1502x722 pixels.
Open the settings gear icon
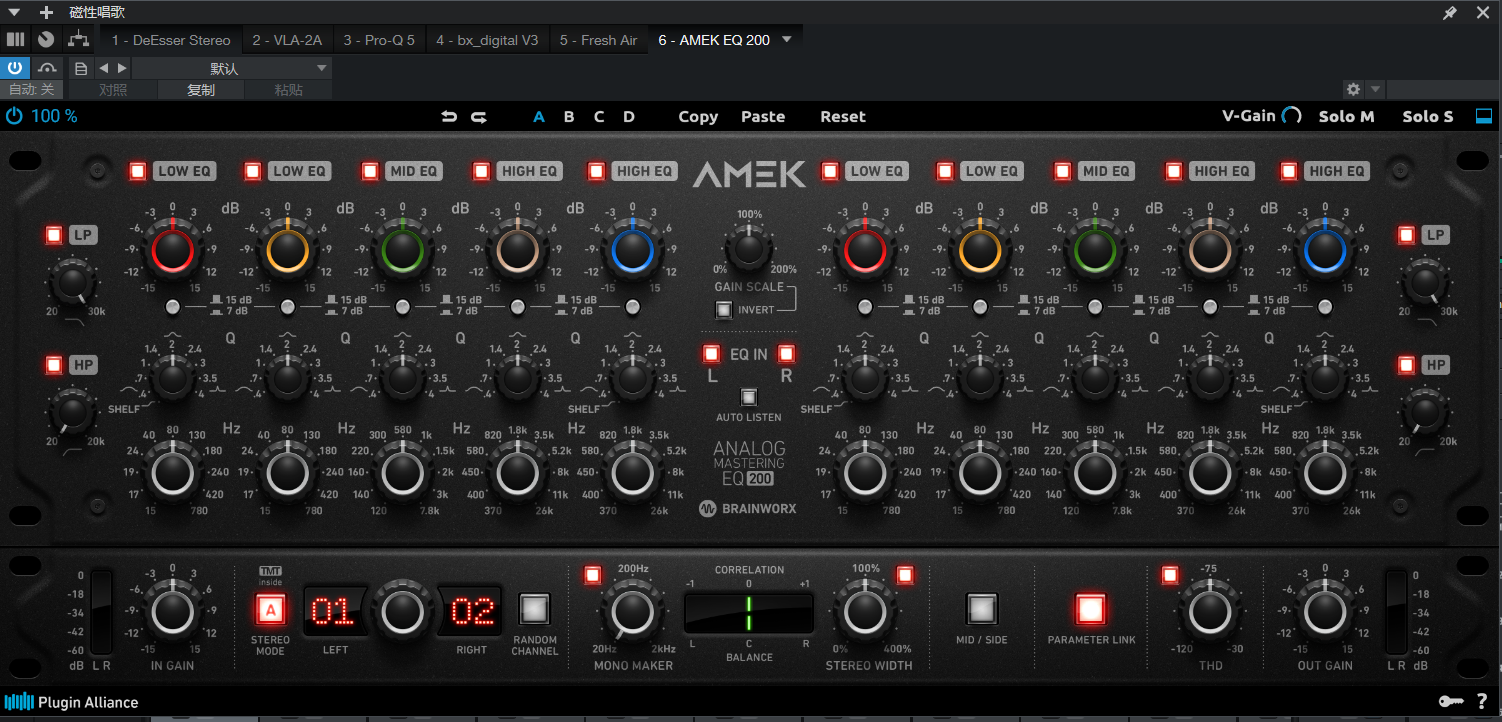(x=1353, y=89)
